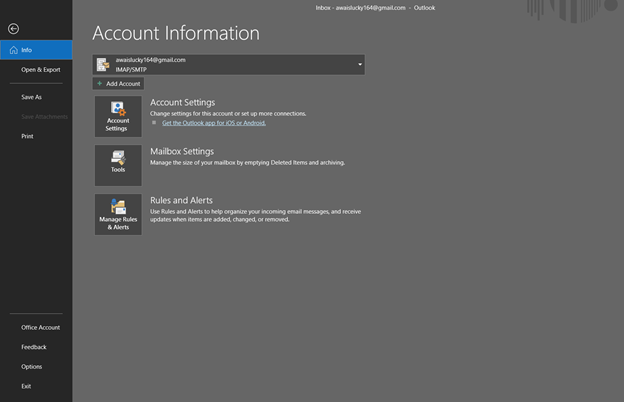Click the IMAP/SMTP account type text
Screen dimensions: 624x402
[131, 70]
